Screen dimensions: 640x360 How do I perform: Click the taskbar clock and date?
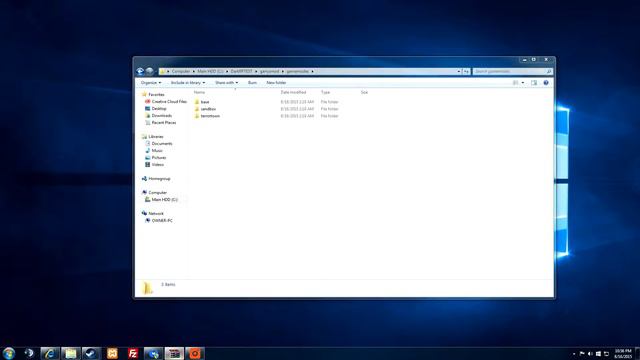[x=623, y=353]
